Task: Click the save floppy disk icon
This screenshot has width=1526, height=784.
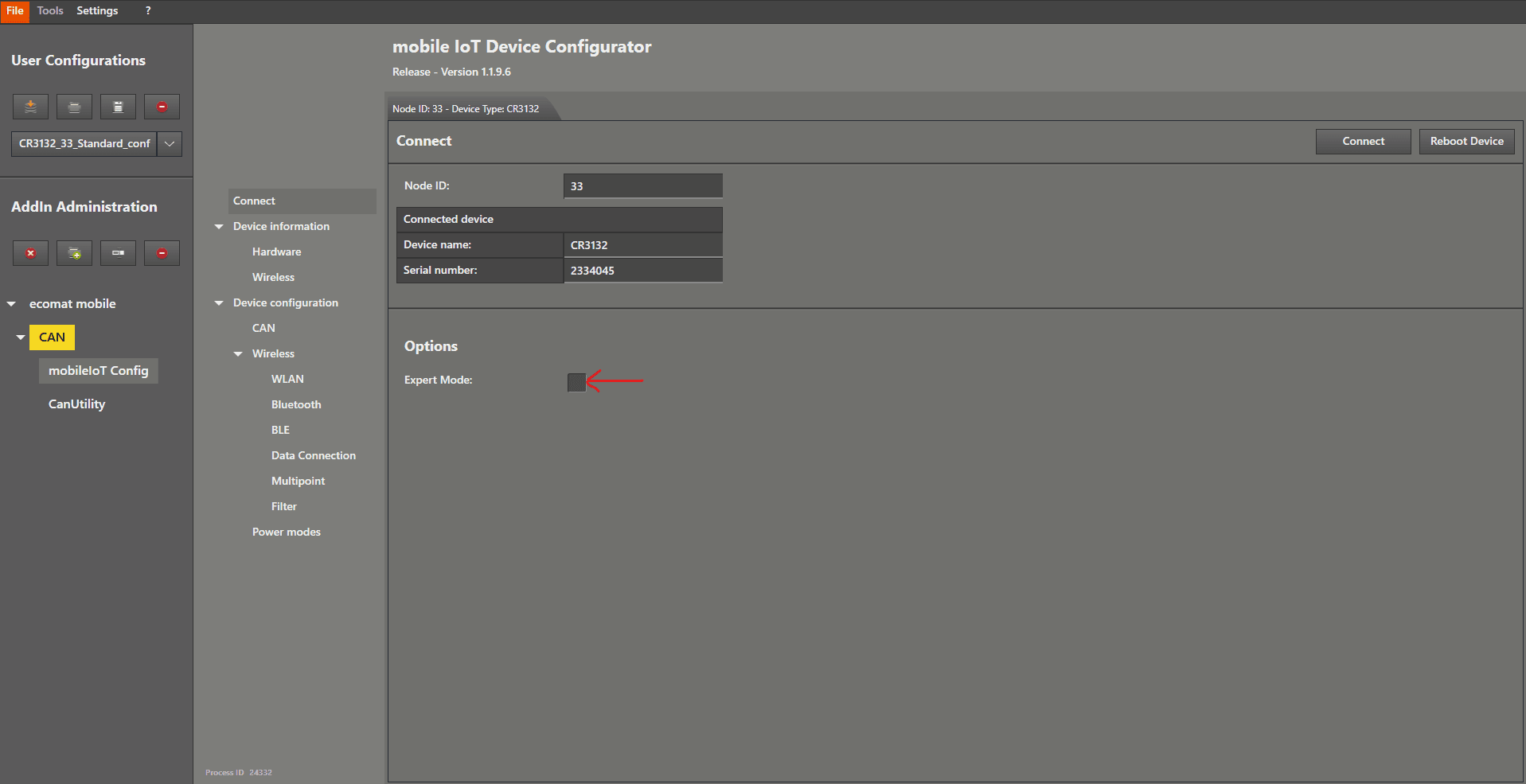Action: 118,107
